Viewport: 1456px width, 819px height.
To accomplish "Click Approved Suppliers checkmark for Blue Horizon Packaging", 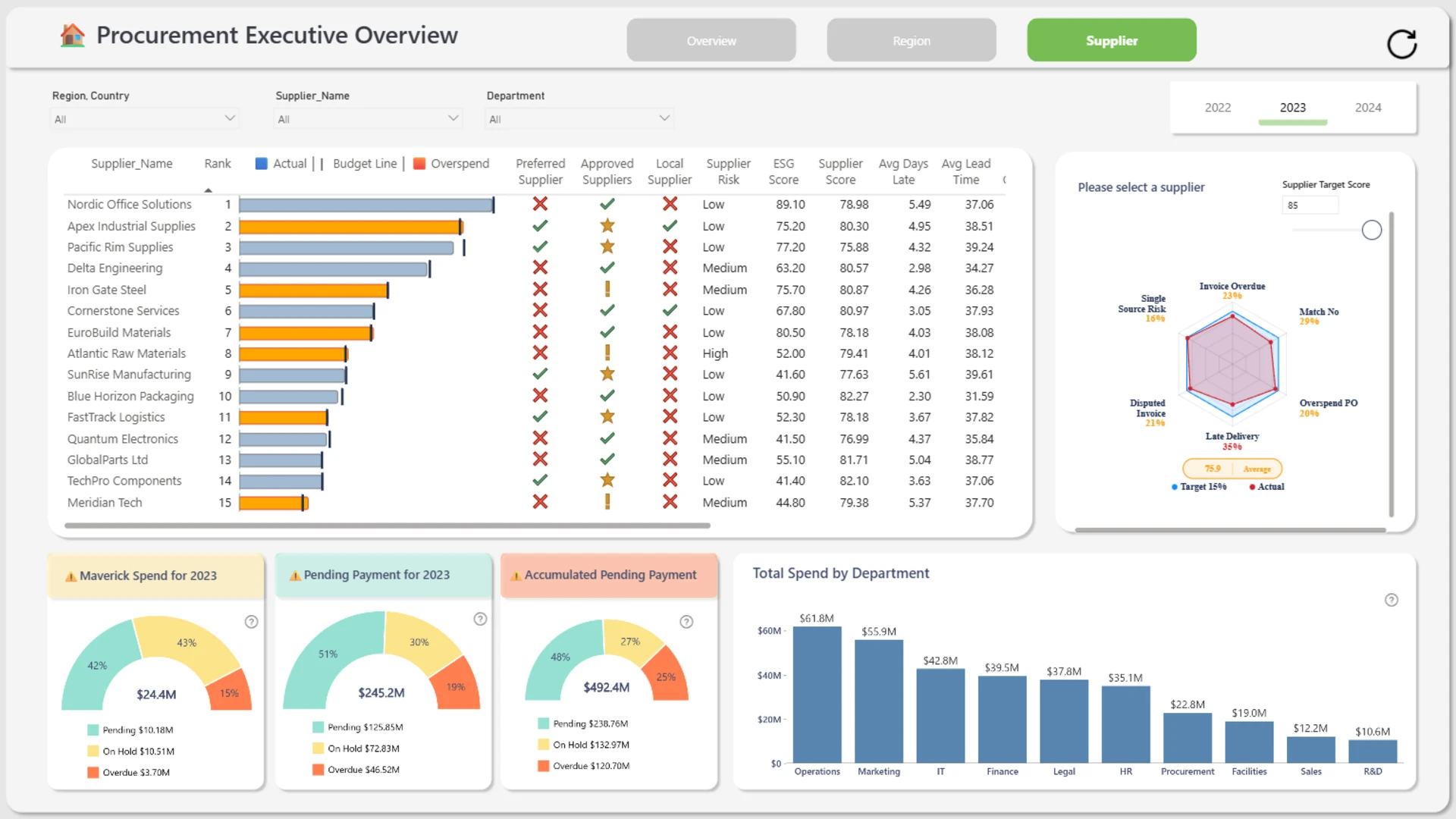I will [607, 396].
